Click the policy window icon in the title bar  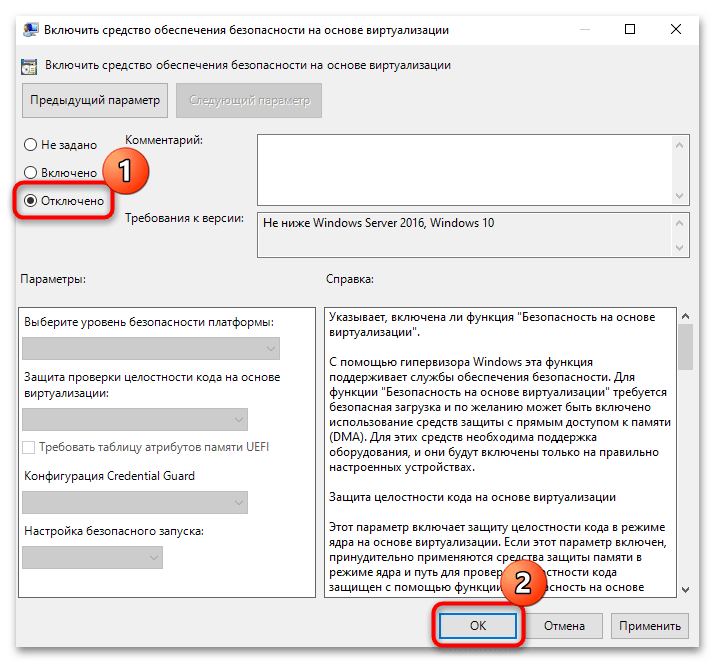tap(30, 30)
